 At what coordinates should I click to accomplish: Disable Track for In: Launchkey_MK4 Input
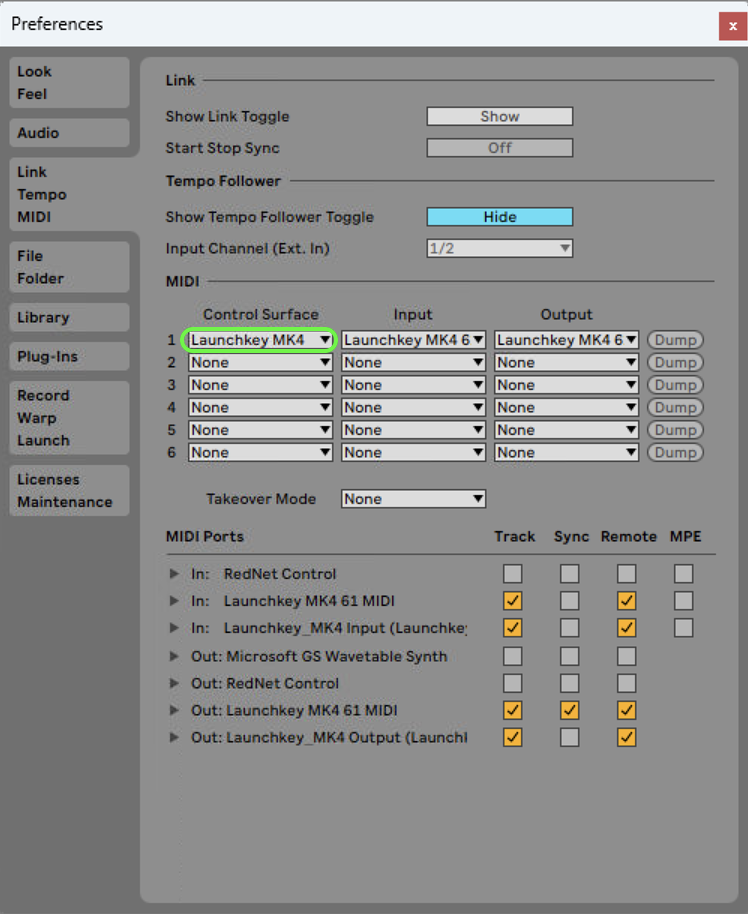tap(512, 628)
